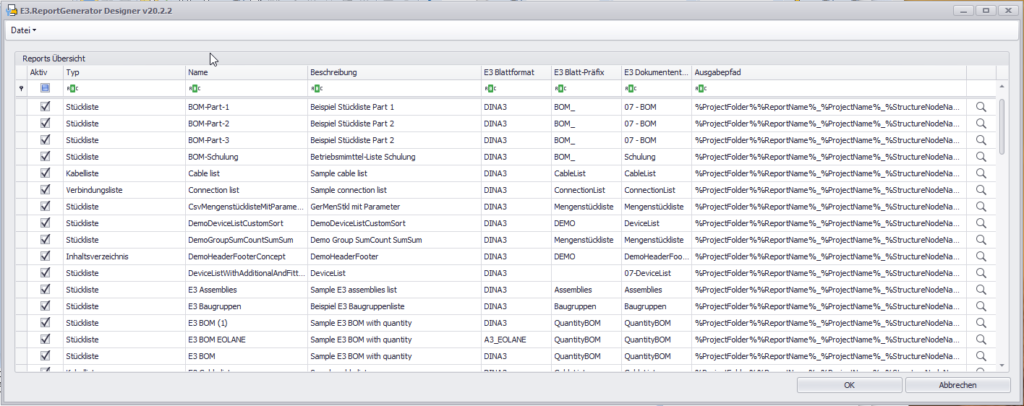The height and width of the screenshot is (406, 1024).
Task: Open magnifier for E3 BOM EOLANE row
Action: (x=981, y=339)
